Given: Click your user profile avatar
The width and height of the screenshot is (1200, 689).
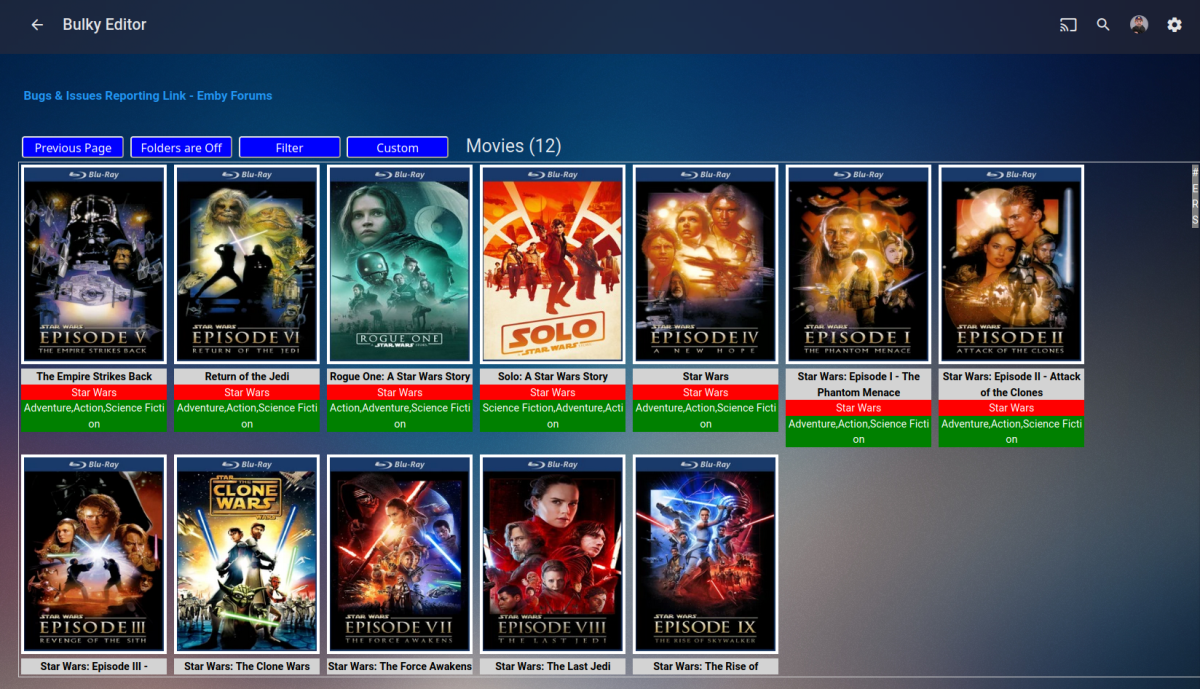Looking at the screenshot, I should pyautogui.click(x=1139, y=25).
